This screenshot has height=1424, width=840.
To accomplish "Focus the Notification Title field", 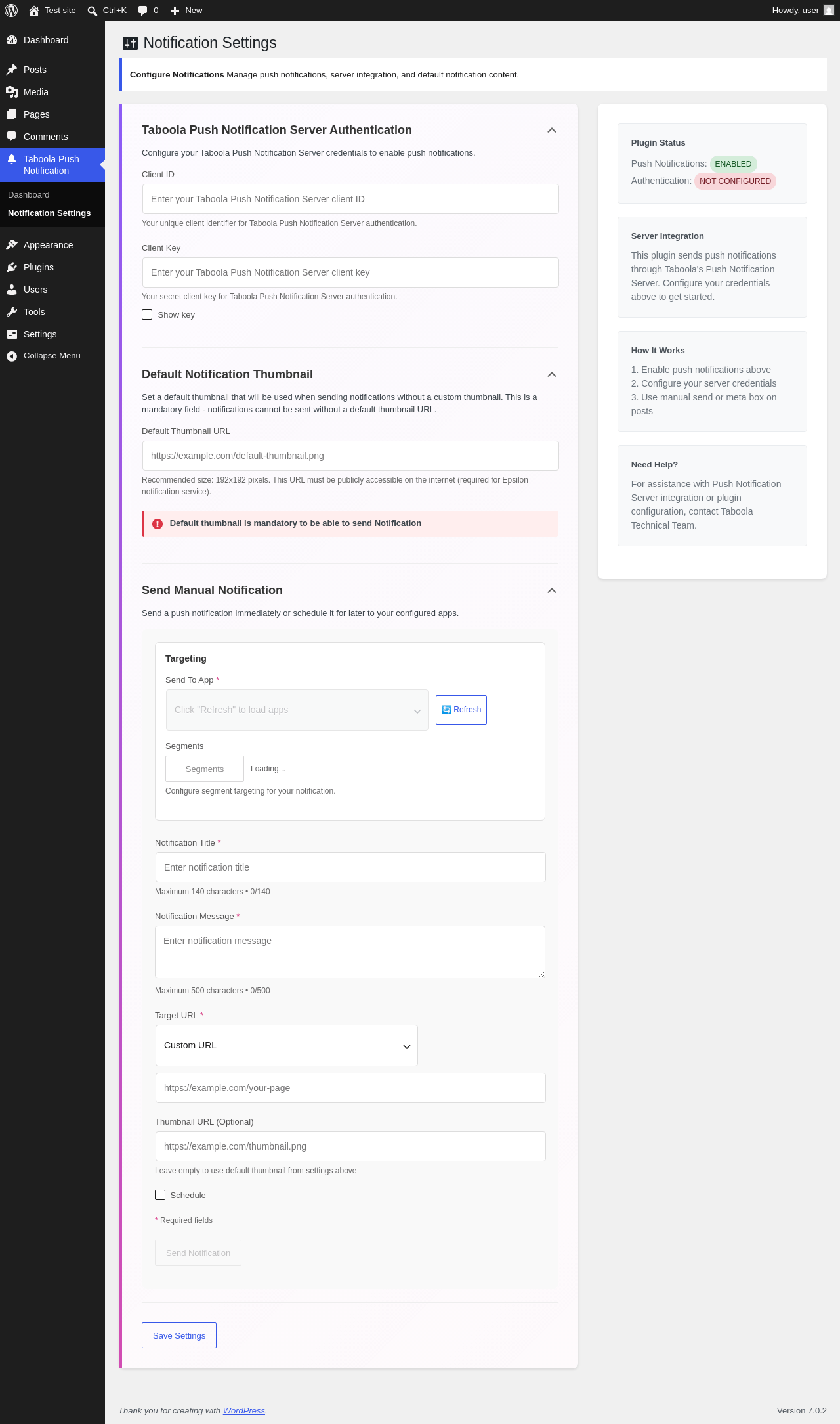I will tap(350, 867).
